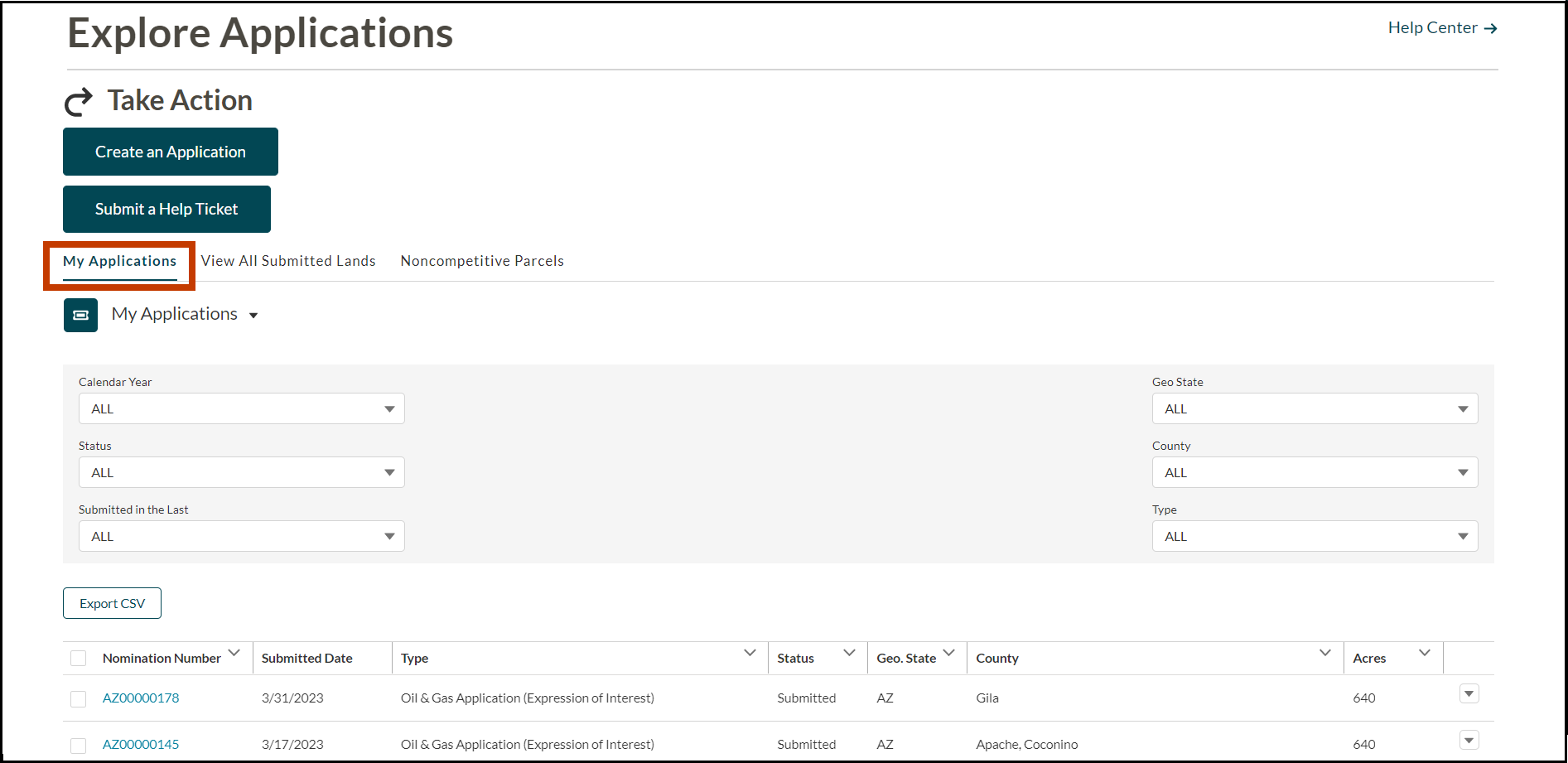Click the Geo. State column chevron
Viewport: 1568px width, 763px height.
948,654
